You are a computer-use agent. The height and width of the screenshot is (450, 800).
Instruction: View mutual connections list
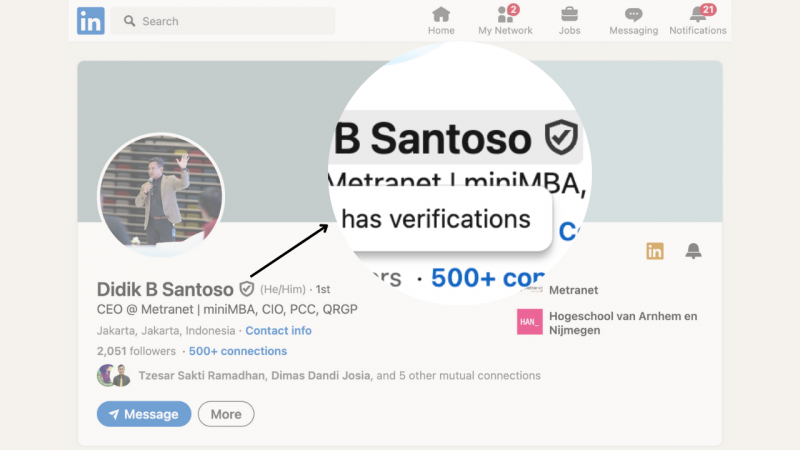(339, 376)
